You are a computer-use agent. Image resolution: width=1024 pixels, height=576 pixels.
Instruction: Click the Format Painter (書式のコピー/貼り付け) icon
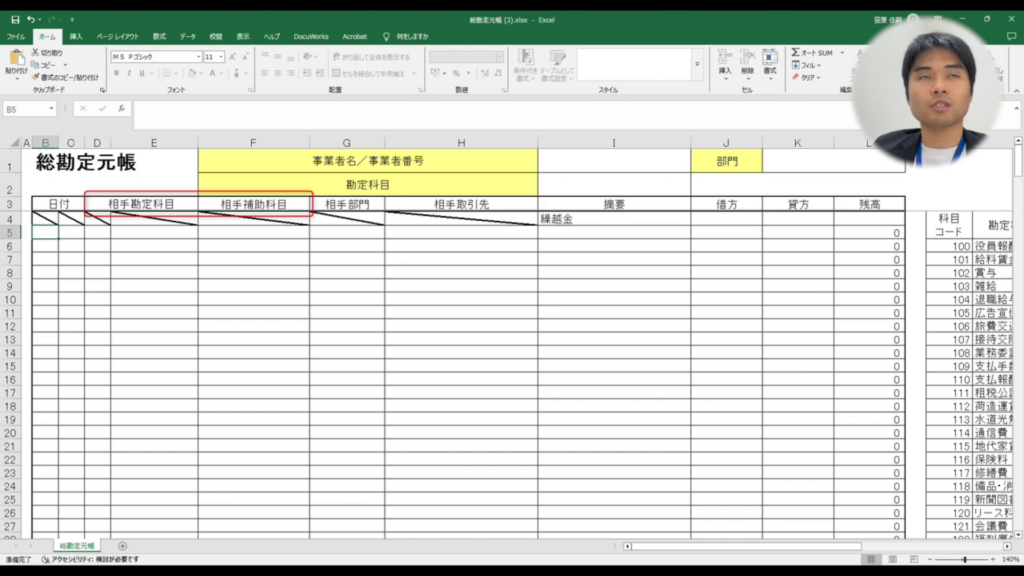coord(36,77)
